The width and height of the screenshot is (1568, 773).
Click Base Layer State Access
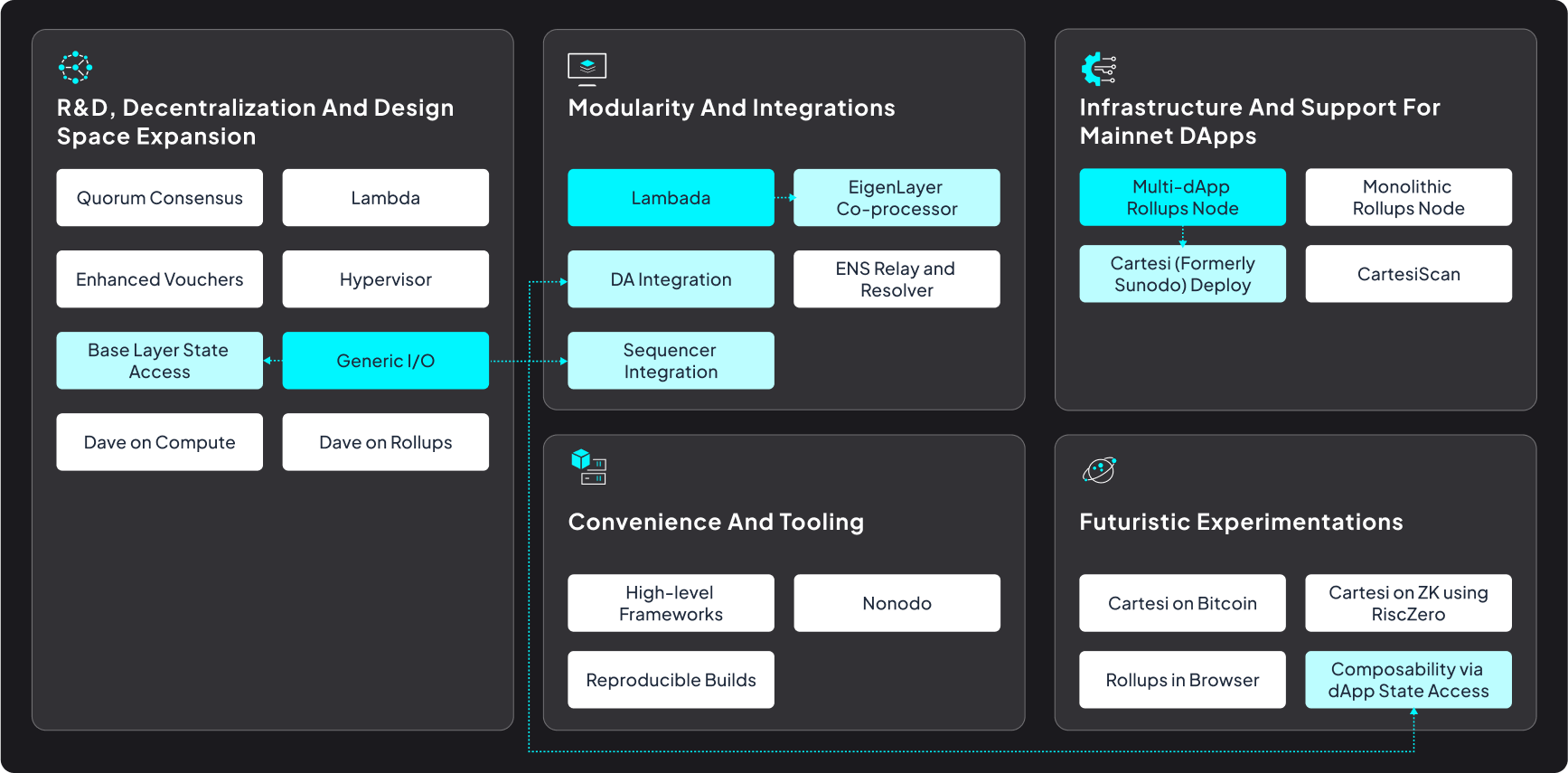pyautogui.click(x=160, y=361)
